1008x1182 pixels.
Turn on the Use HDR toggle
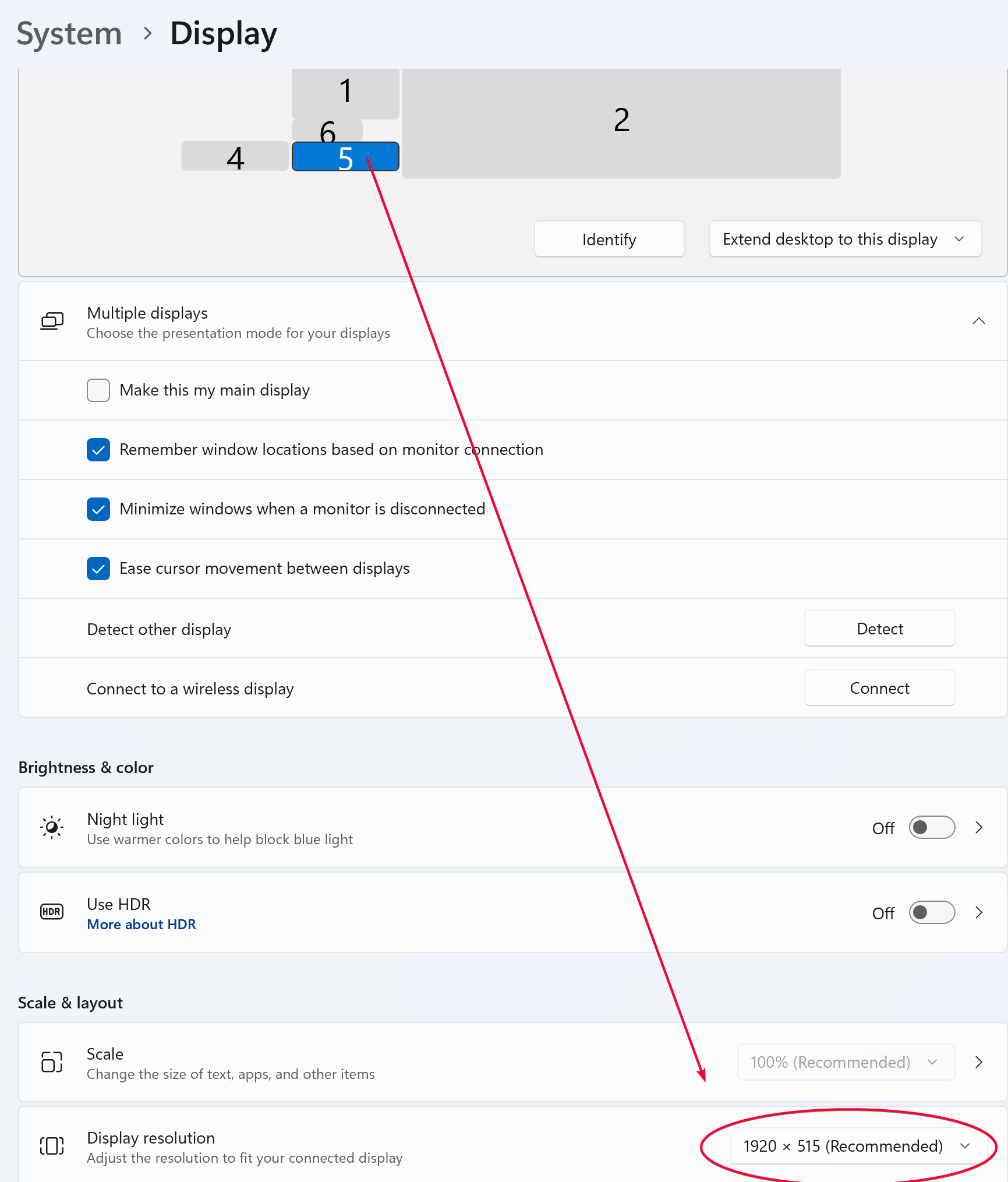point(932,913)
